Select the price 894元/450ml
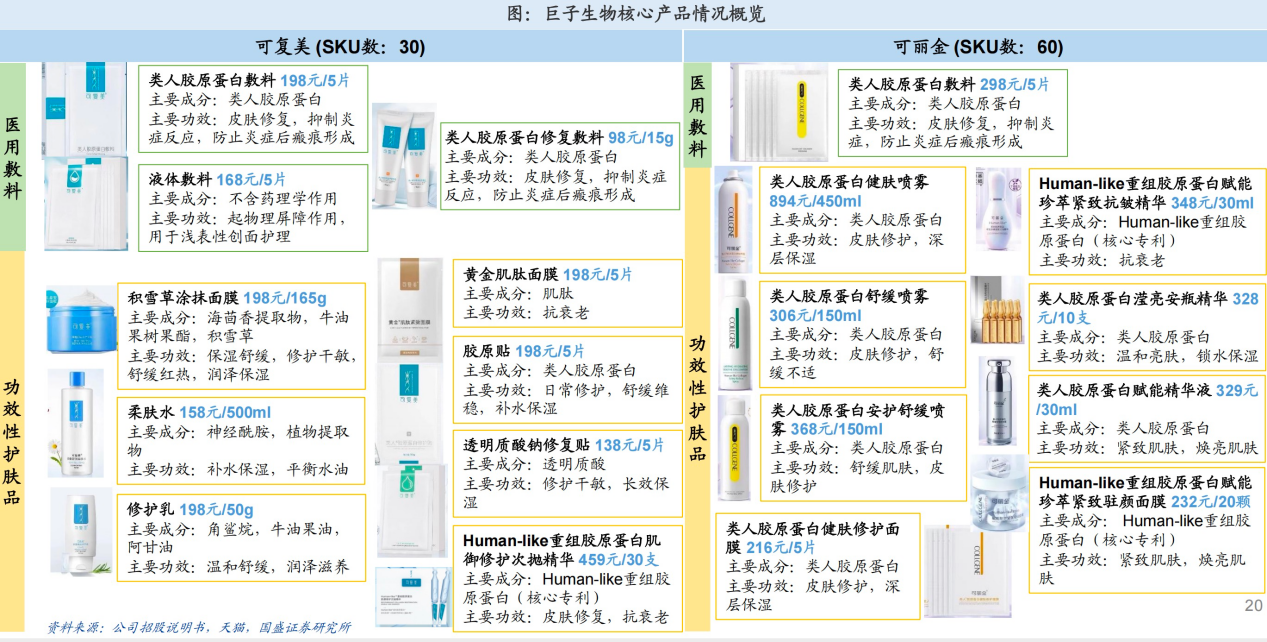 (x=815, y=200)
